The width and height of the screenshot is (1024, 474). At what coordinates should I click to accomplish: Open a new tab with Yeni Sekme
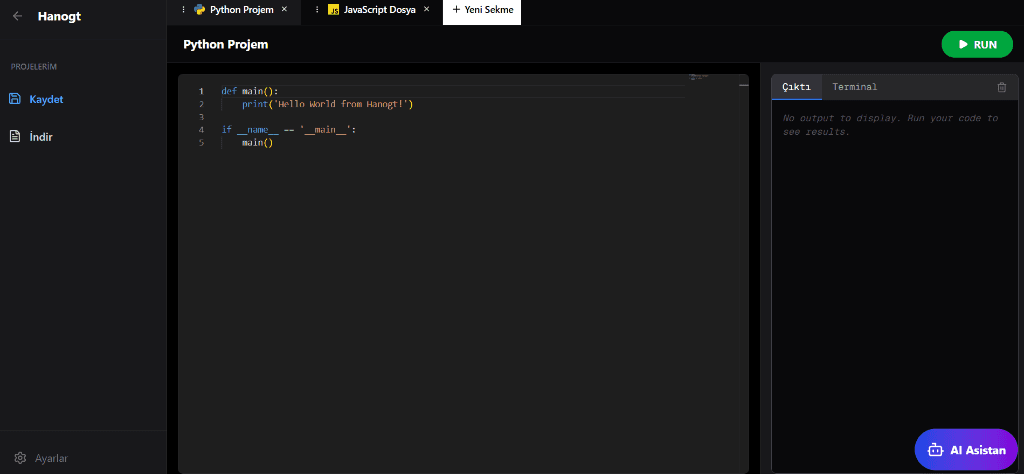click(482, 10)
